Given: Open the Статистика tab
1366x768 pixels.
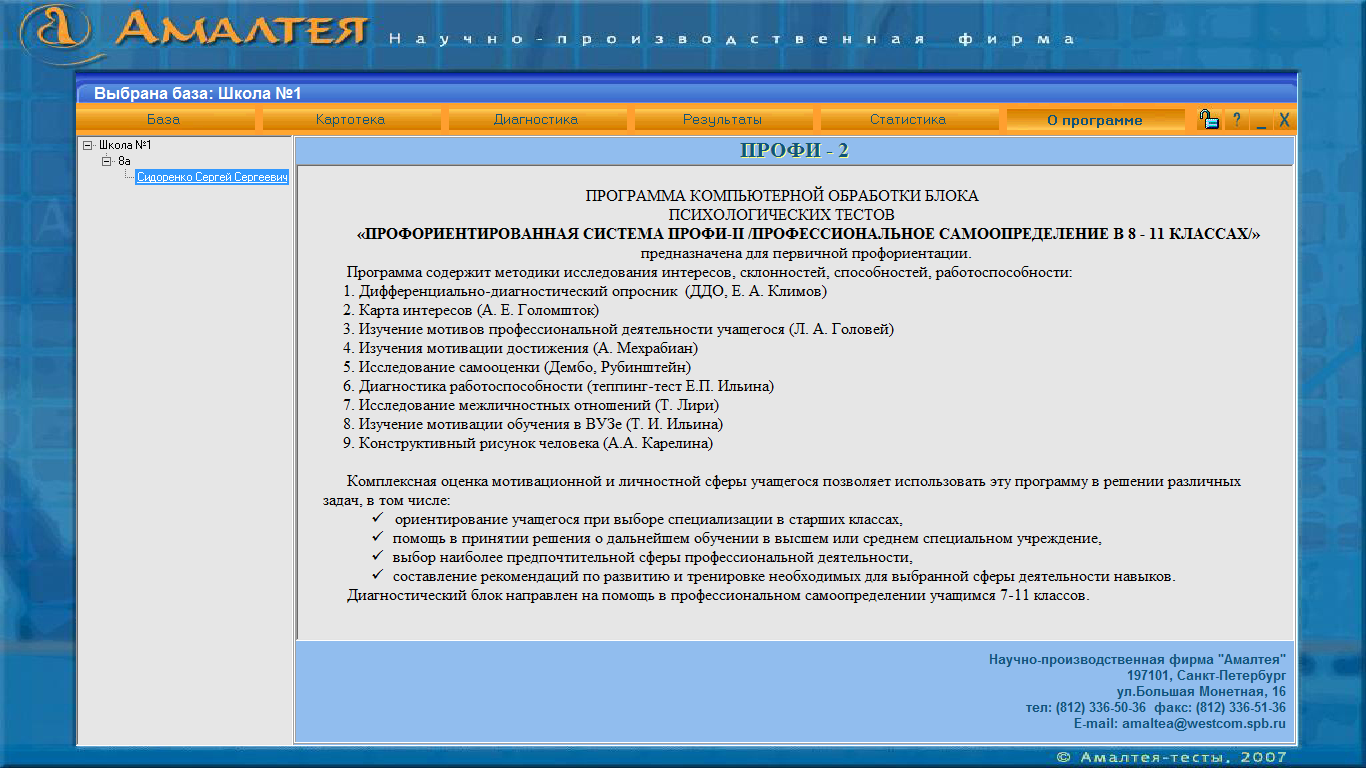Looking at the screenshot, I should coord(908,120).
